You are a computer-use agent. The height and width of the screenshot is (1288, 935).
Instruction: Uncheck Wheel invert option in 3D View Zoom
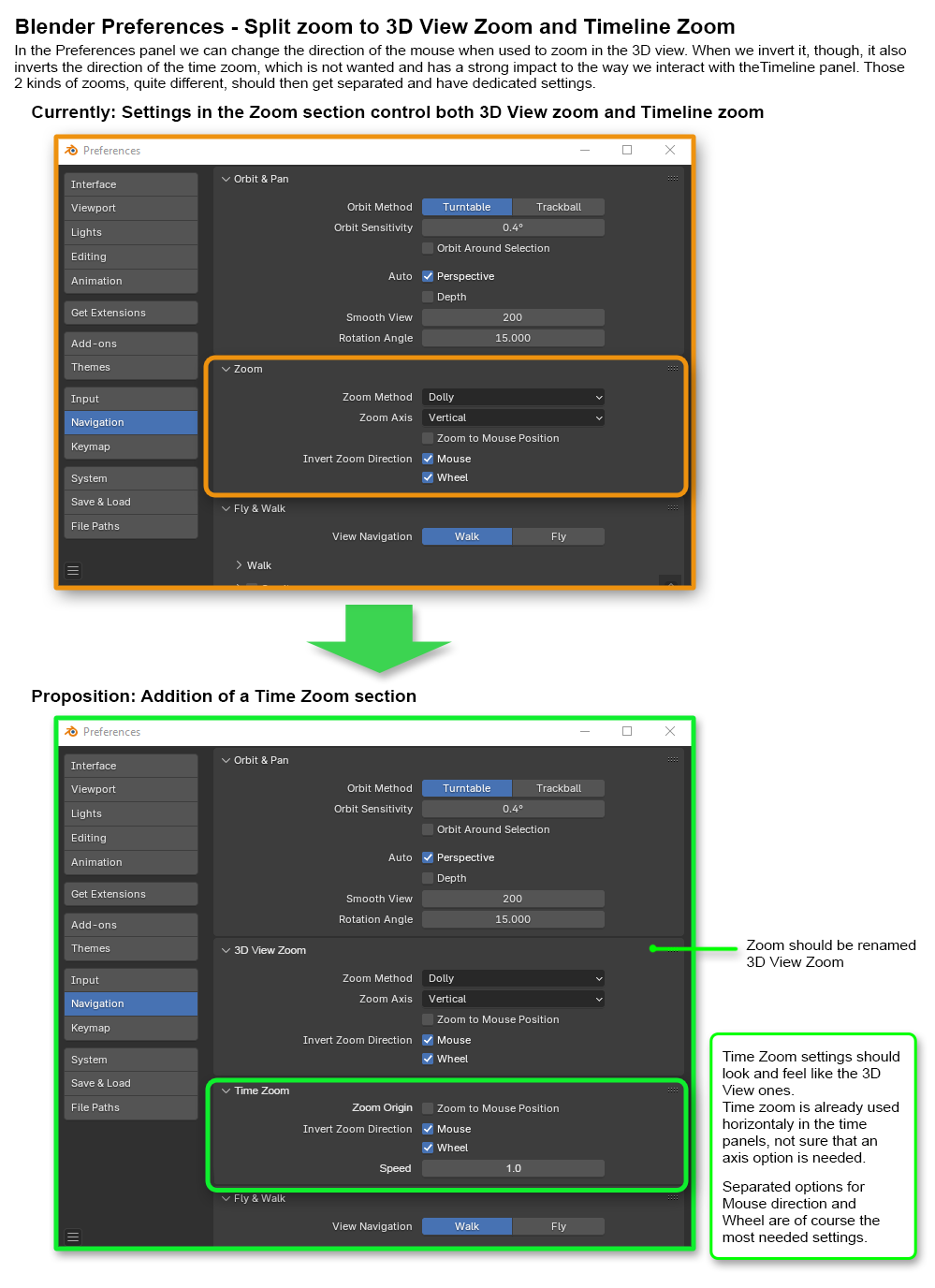pos(428,1059)
